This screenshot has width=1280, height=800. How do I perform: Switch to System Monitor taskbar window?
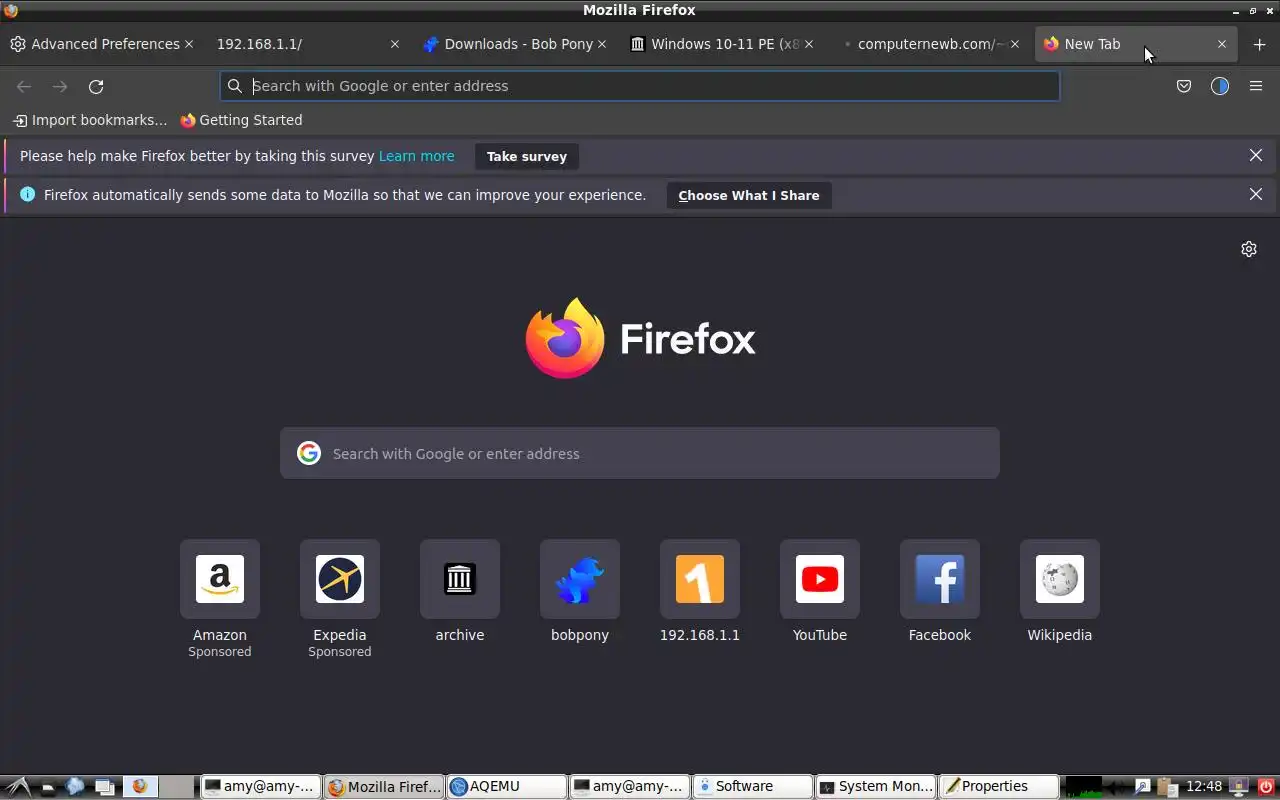(x=876, y=787)
